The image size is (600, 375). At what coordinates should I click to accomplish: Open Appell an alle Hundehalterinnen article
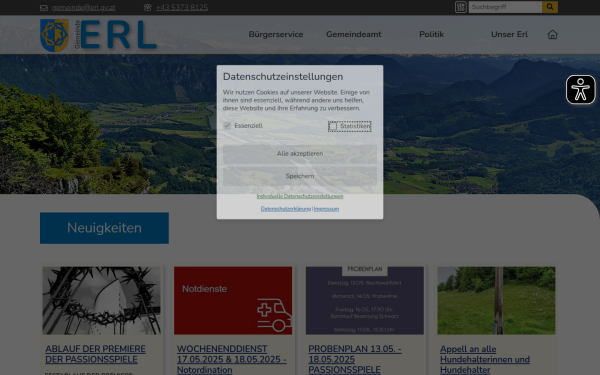coord(485,359)
